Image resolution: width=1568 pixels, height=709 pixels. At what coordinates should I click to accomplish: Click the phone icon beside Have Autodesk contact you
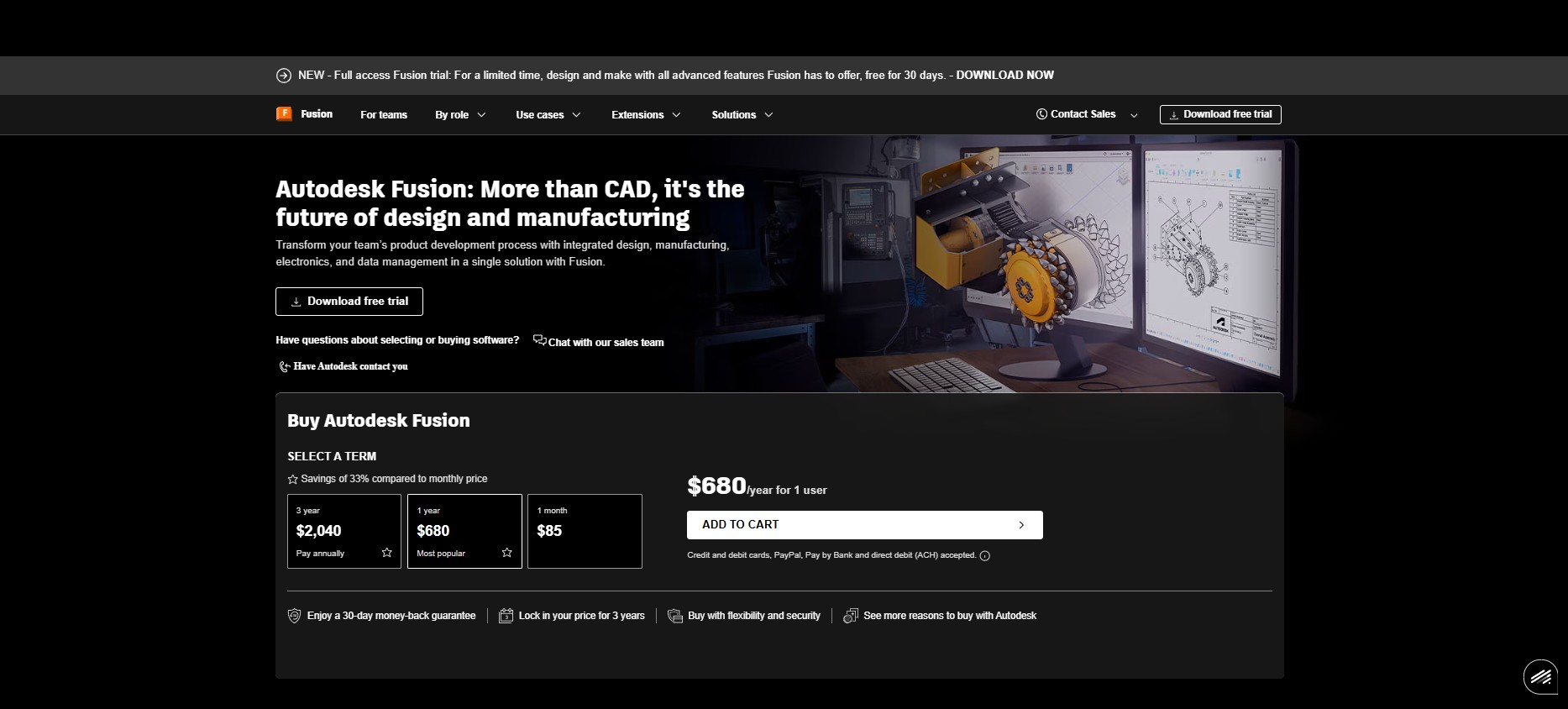(285, 366)
